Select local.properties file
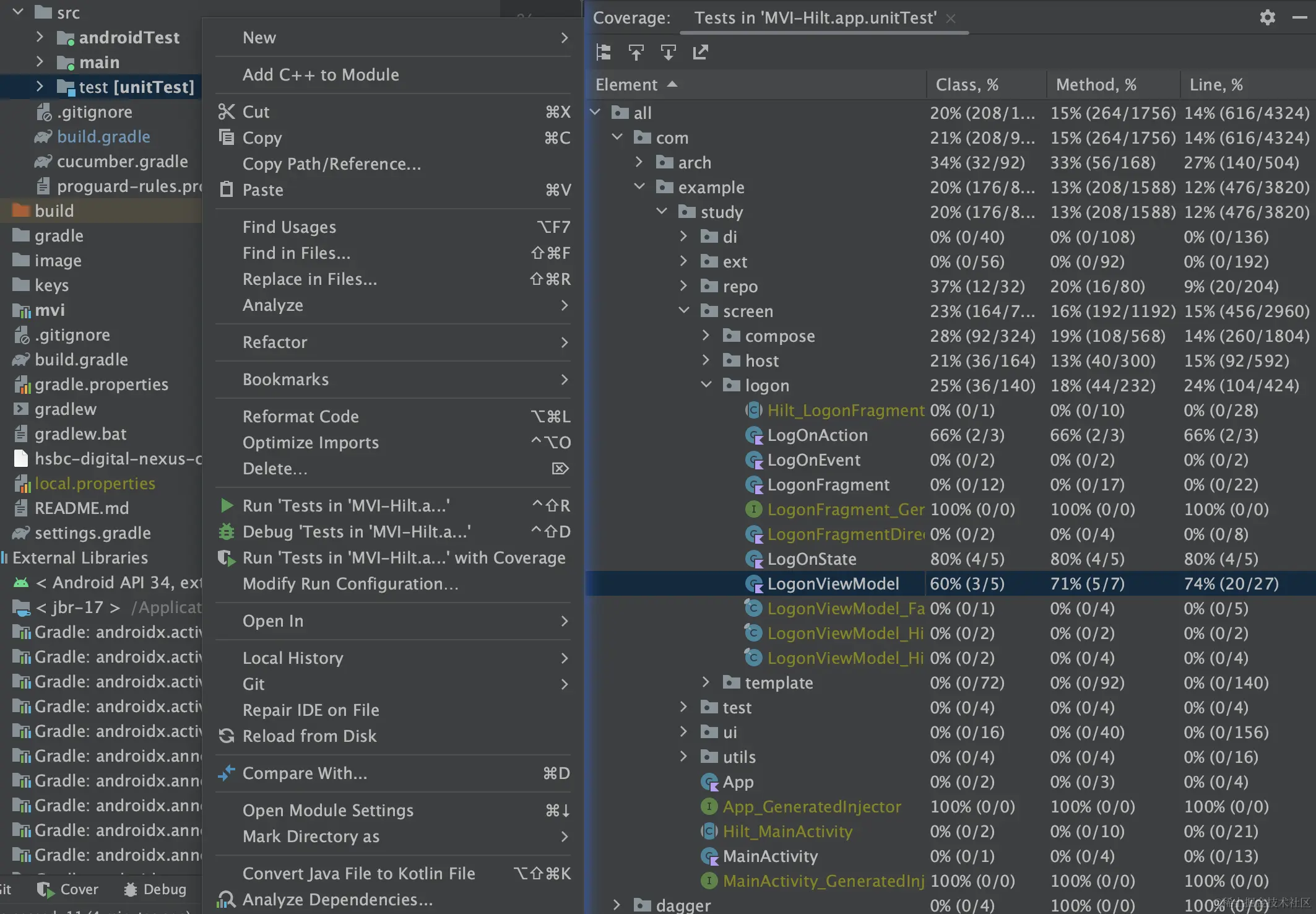 [x=95, y=484]
